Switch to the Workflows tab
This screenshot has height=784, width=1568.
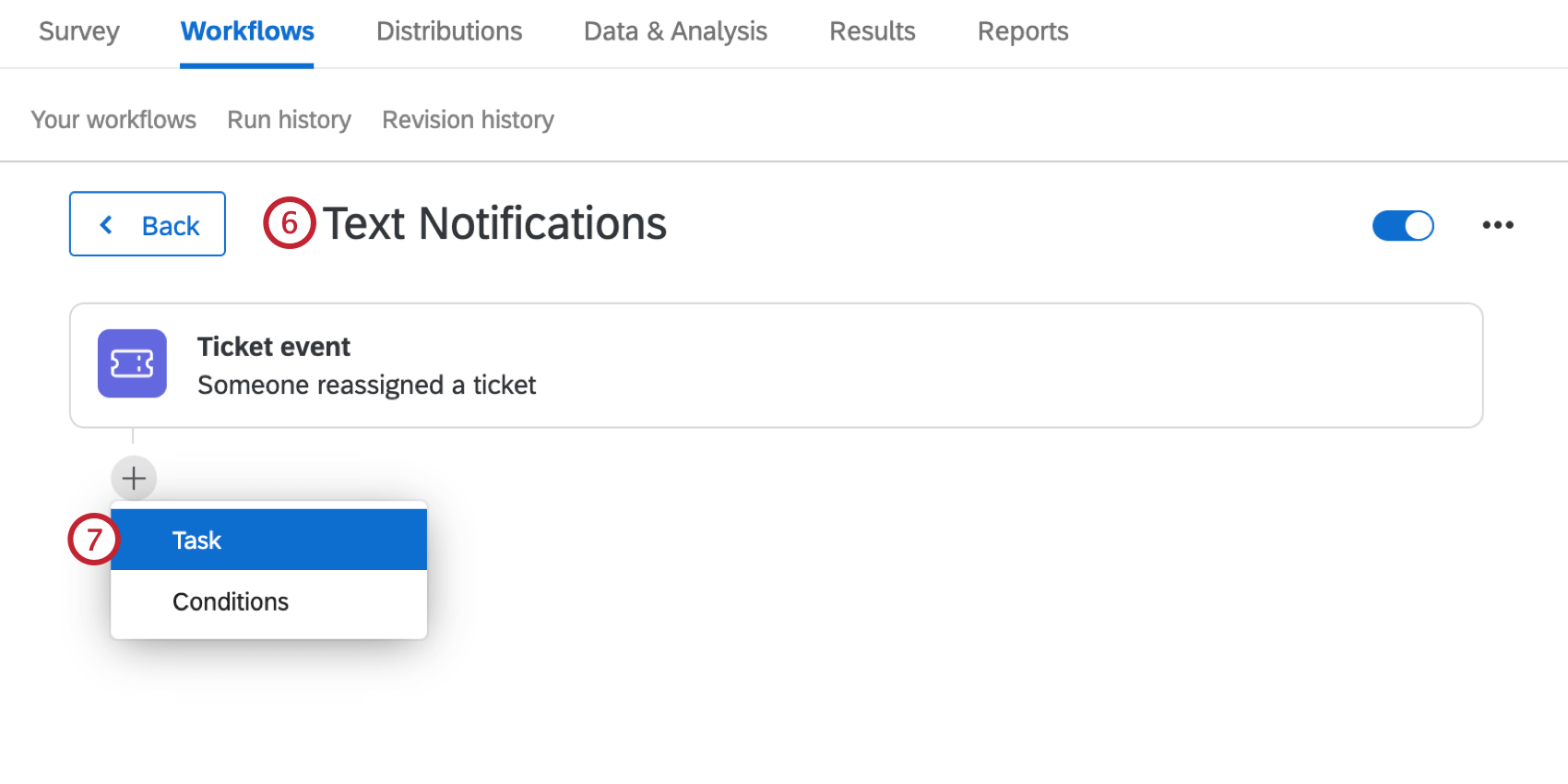tap(246, 30)
